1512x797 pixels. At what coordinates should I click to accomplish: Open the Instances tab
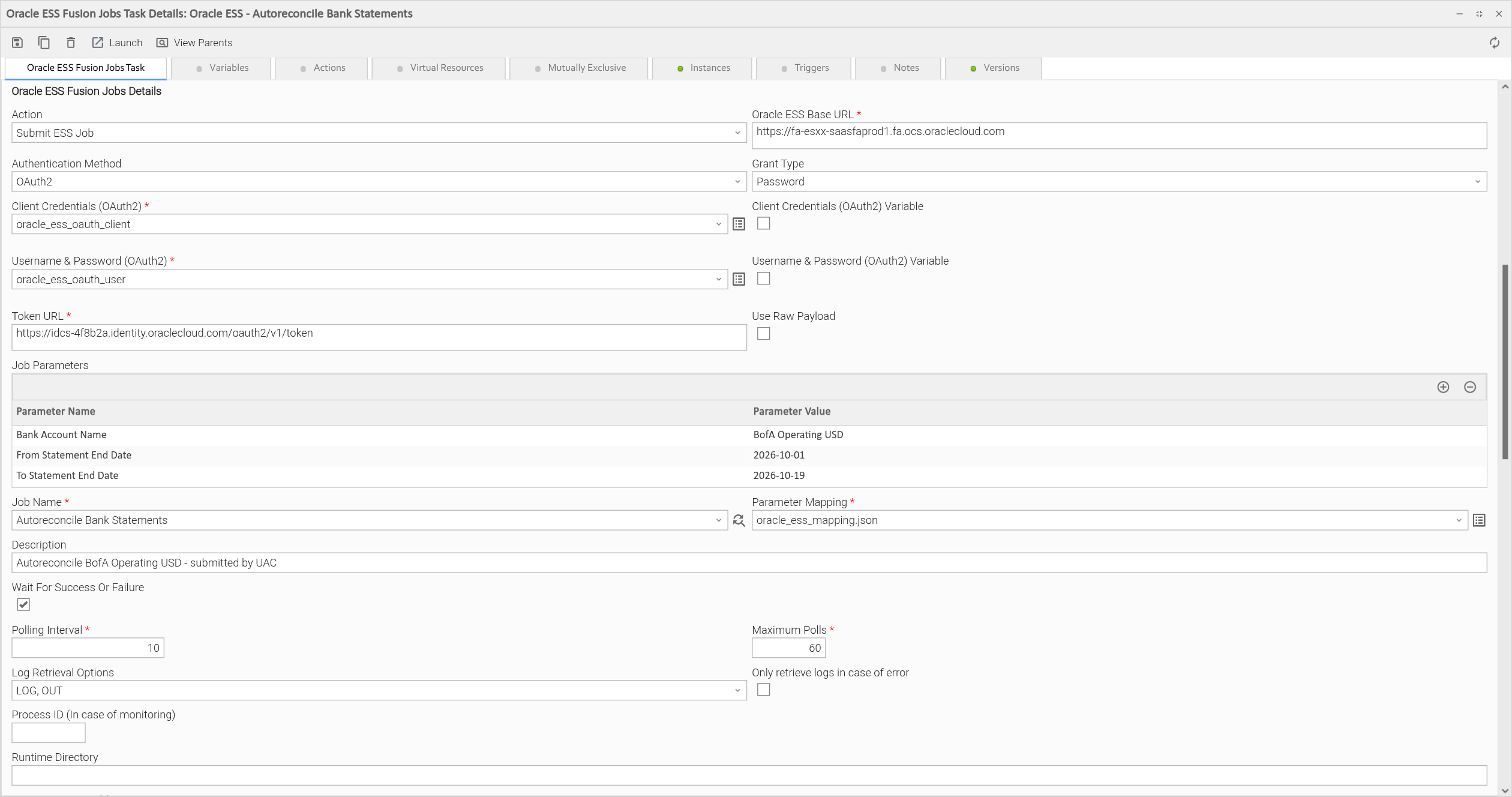pyautogui.click(x=702, y=68)
